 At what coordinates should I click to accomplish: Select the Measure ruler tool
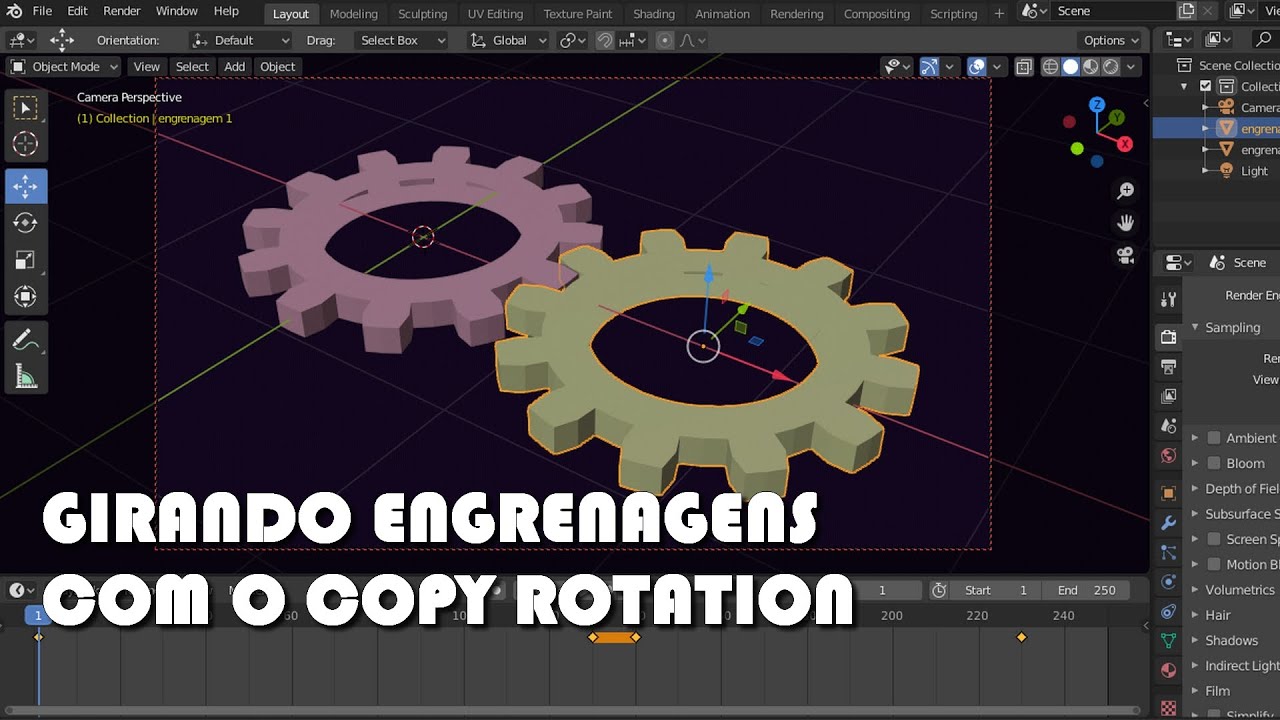point(25,377)
